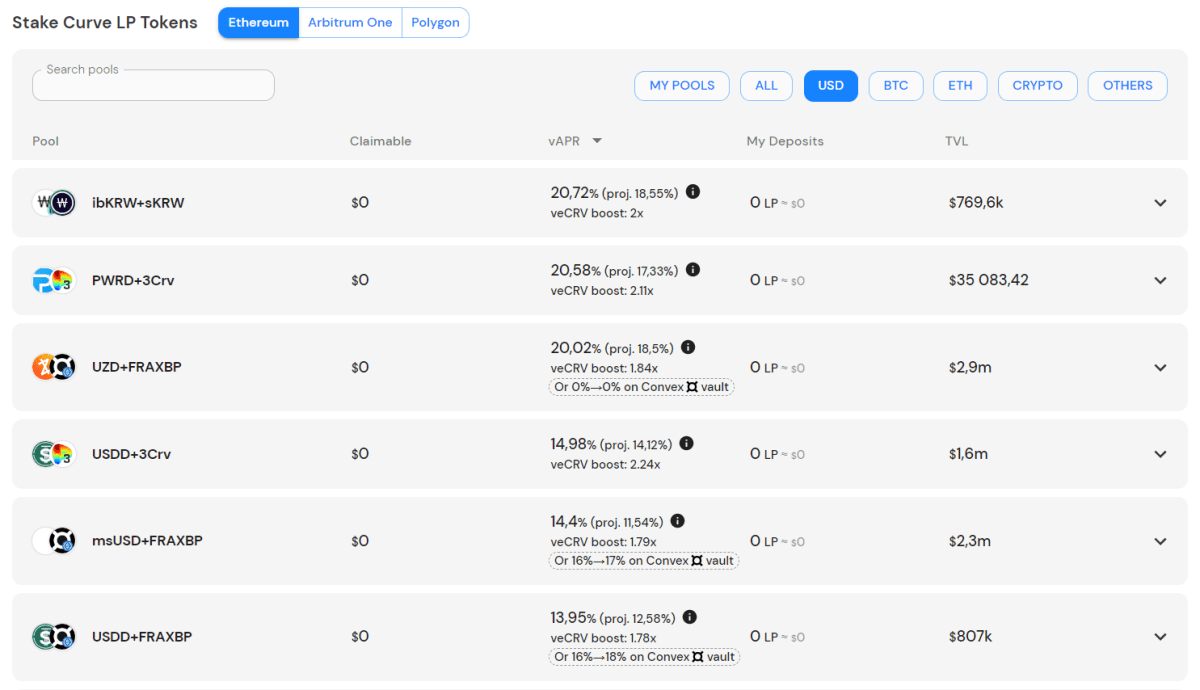Expand the USDD+FRAXBP pool row

1160,637
